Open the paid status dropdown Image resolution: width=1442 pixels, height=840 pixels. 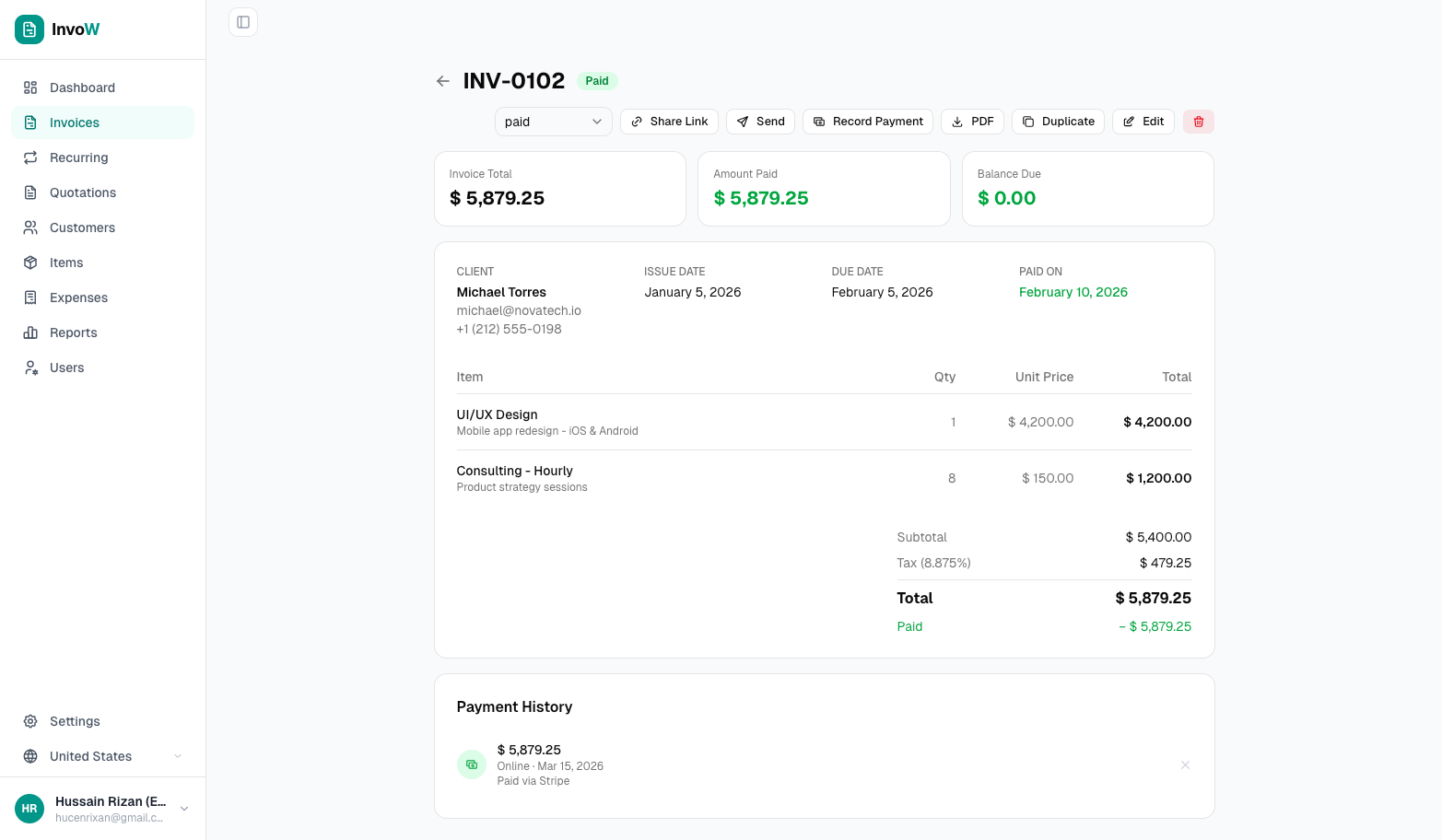554,122
